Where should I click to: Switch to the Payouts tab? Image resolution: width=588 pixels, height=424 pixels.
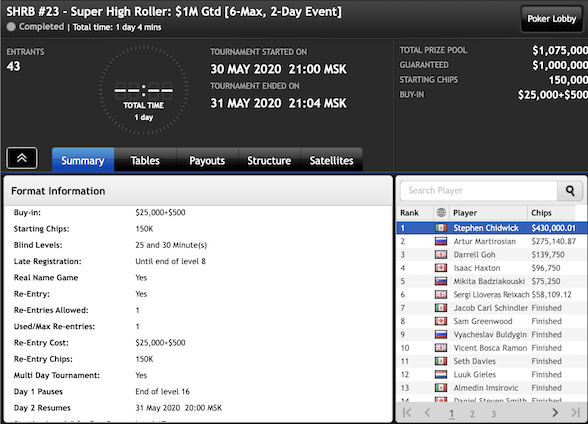point(207,160)
